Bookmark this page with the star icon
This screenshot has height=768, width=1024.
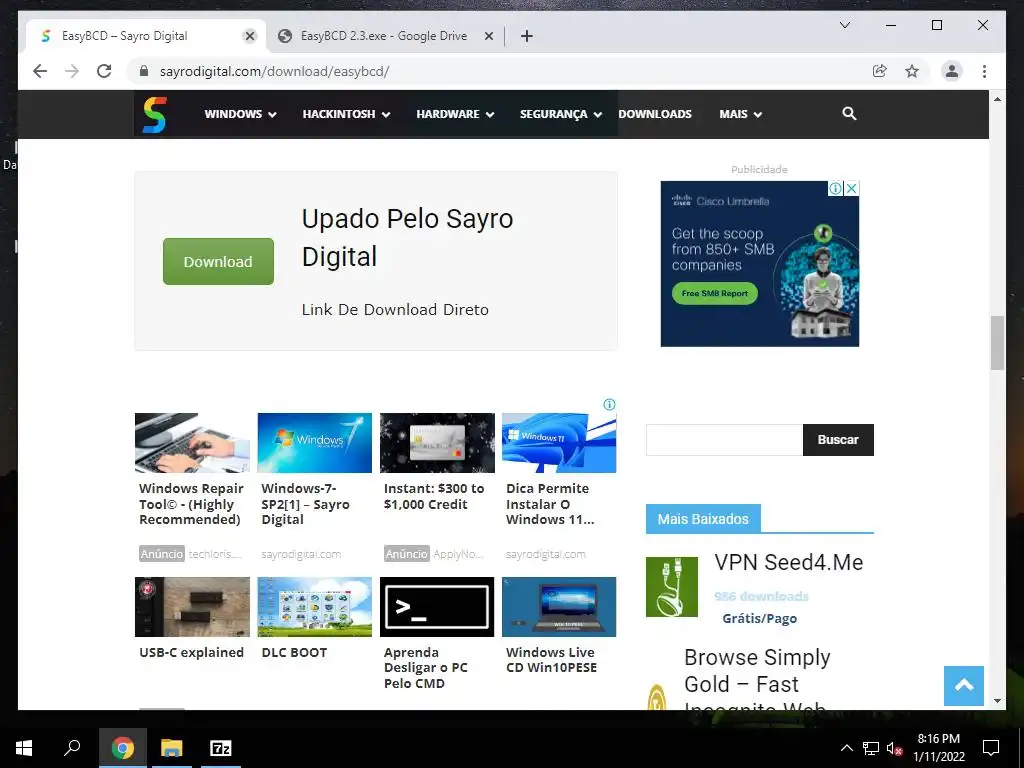click(912, 71)
